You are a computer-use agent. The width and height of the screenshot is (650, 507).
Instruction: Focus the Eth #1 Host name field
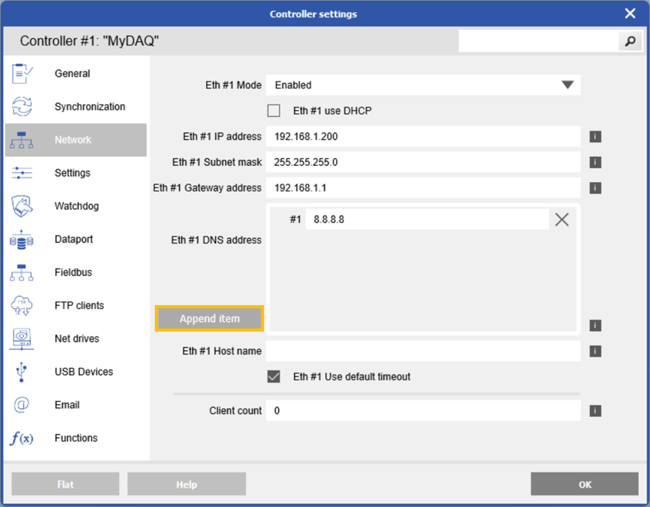[422, 351]
